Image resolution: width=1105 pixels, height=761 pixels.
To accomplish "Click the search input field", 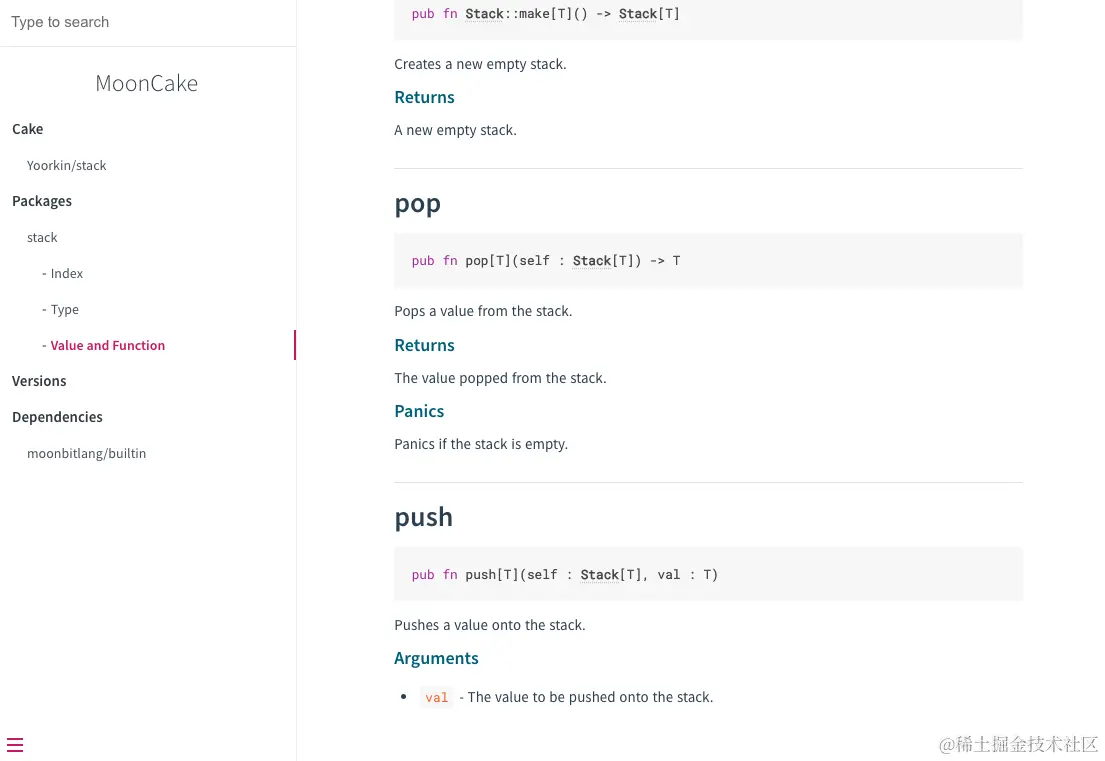I will 148,22.
